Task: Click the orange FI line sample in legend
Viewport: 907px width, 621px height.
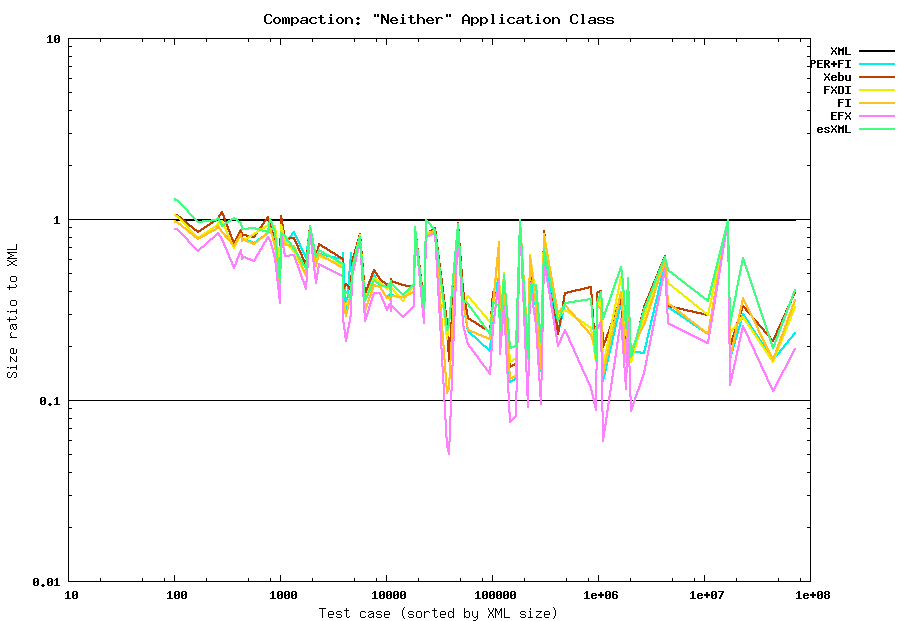Action: point(877,103)
